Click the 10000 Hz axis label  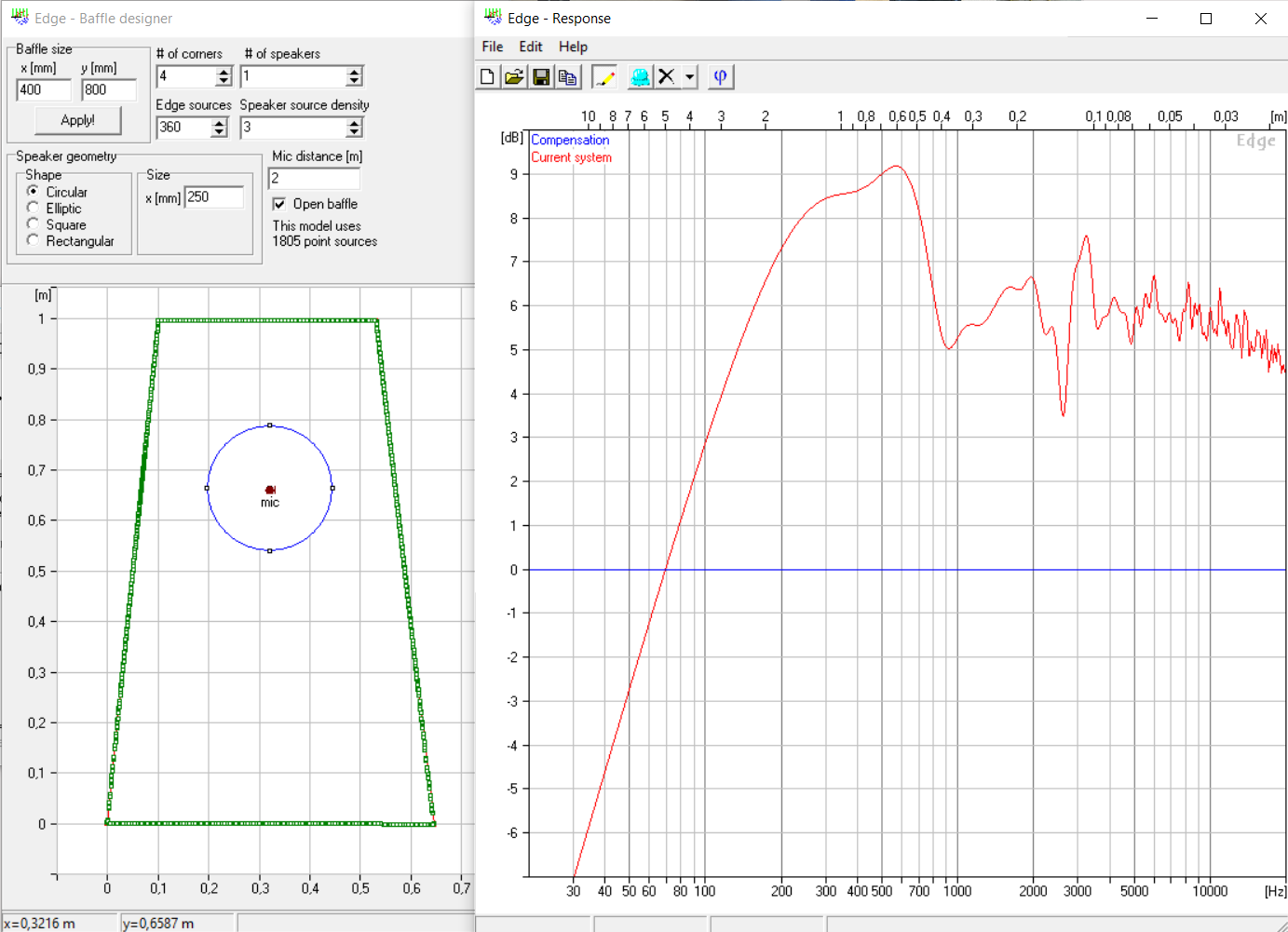1210,891
